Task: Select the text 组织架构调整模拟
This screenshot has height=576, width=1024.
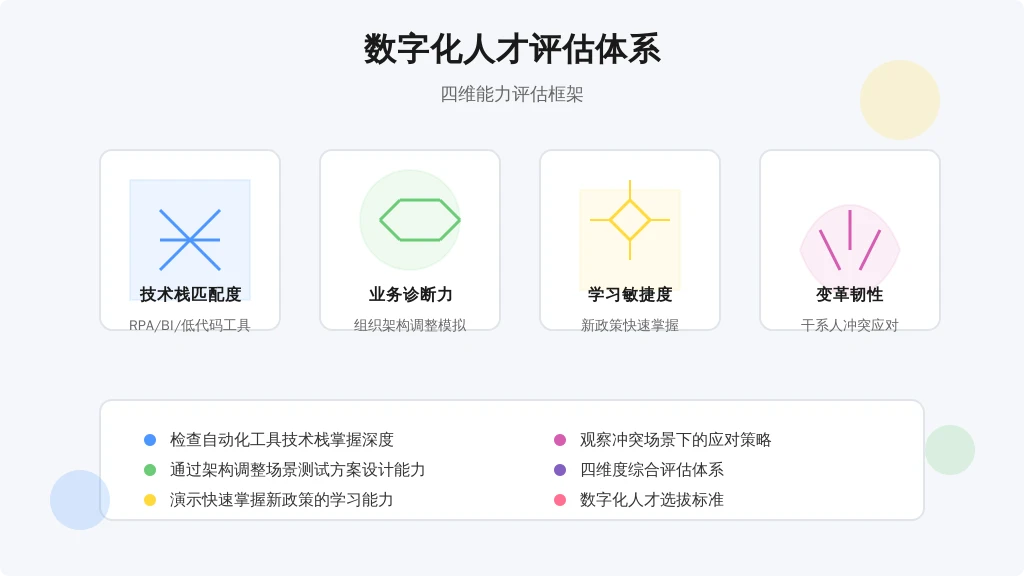Action: tap(410, 325)
